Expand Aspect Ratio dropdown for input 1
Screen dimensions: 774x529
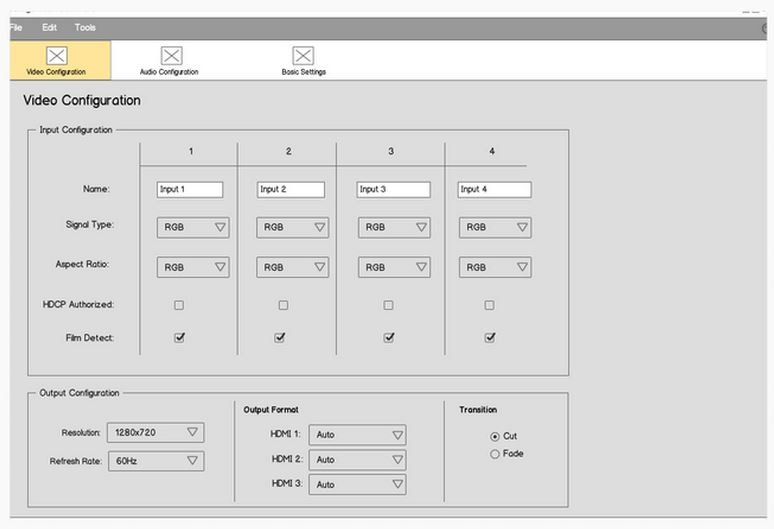pyautogui.click(x=193, y=267)
